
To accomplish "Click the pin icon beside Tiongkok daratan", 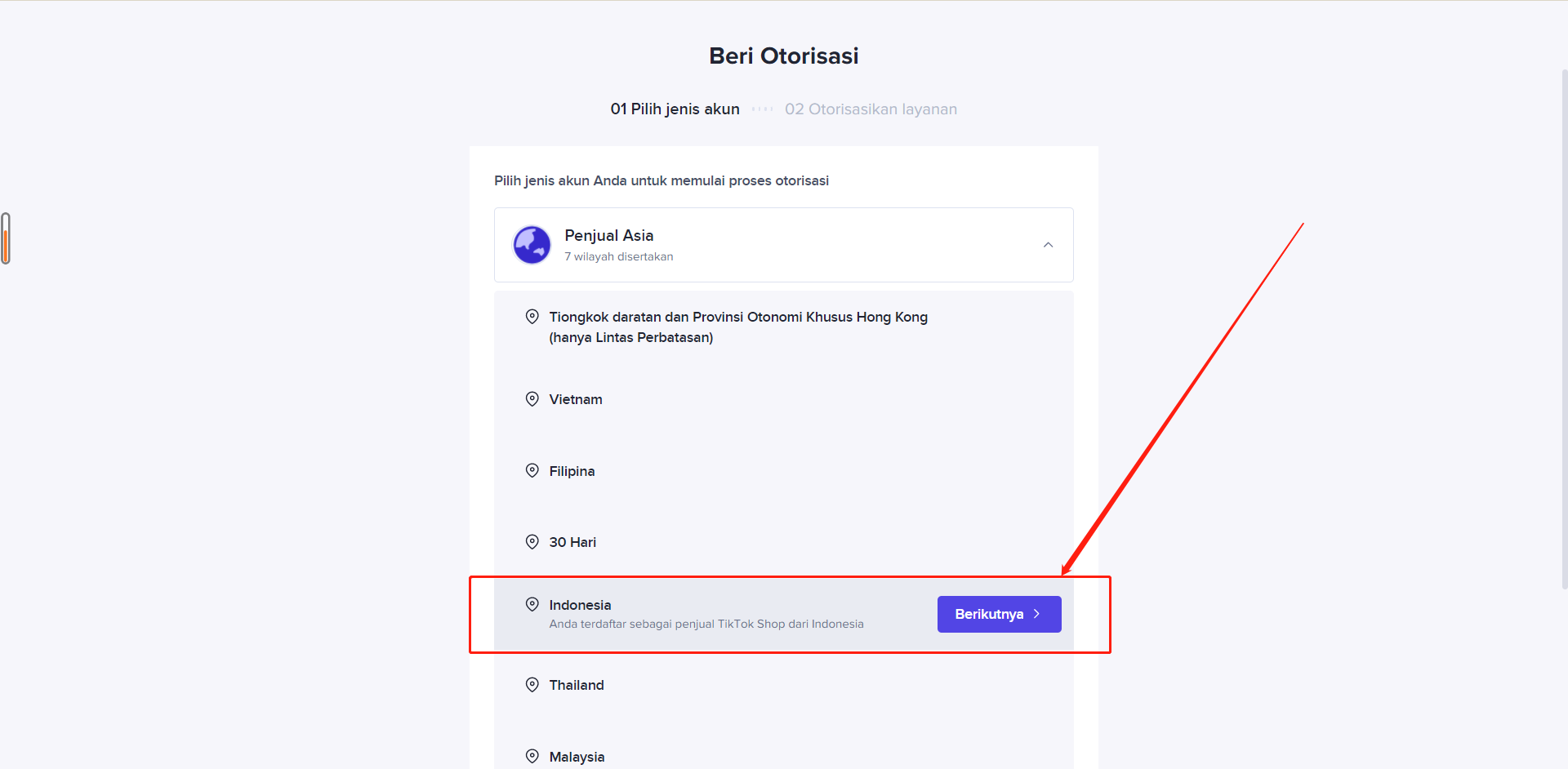I will click(532, 317).
